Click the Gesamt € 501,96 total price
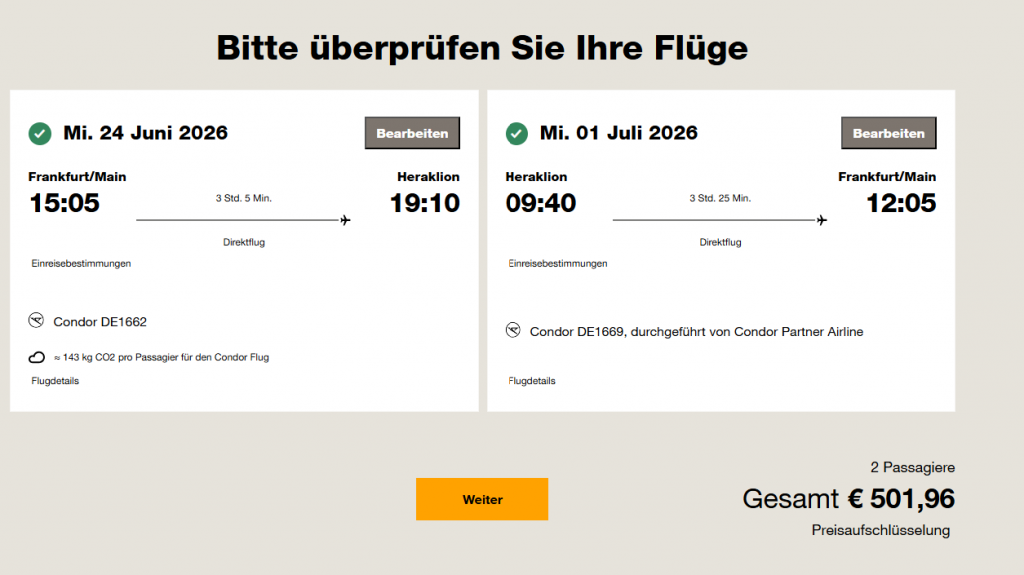1024x575 pixels. pos(848,498)
